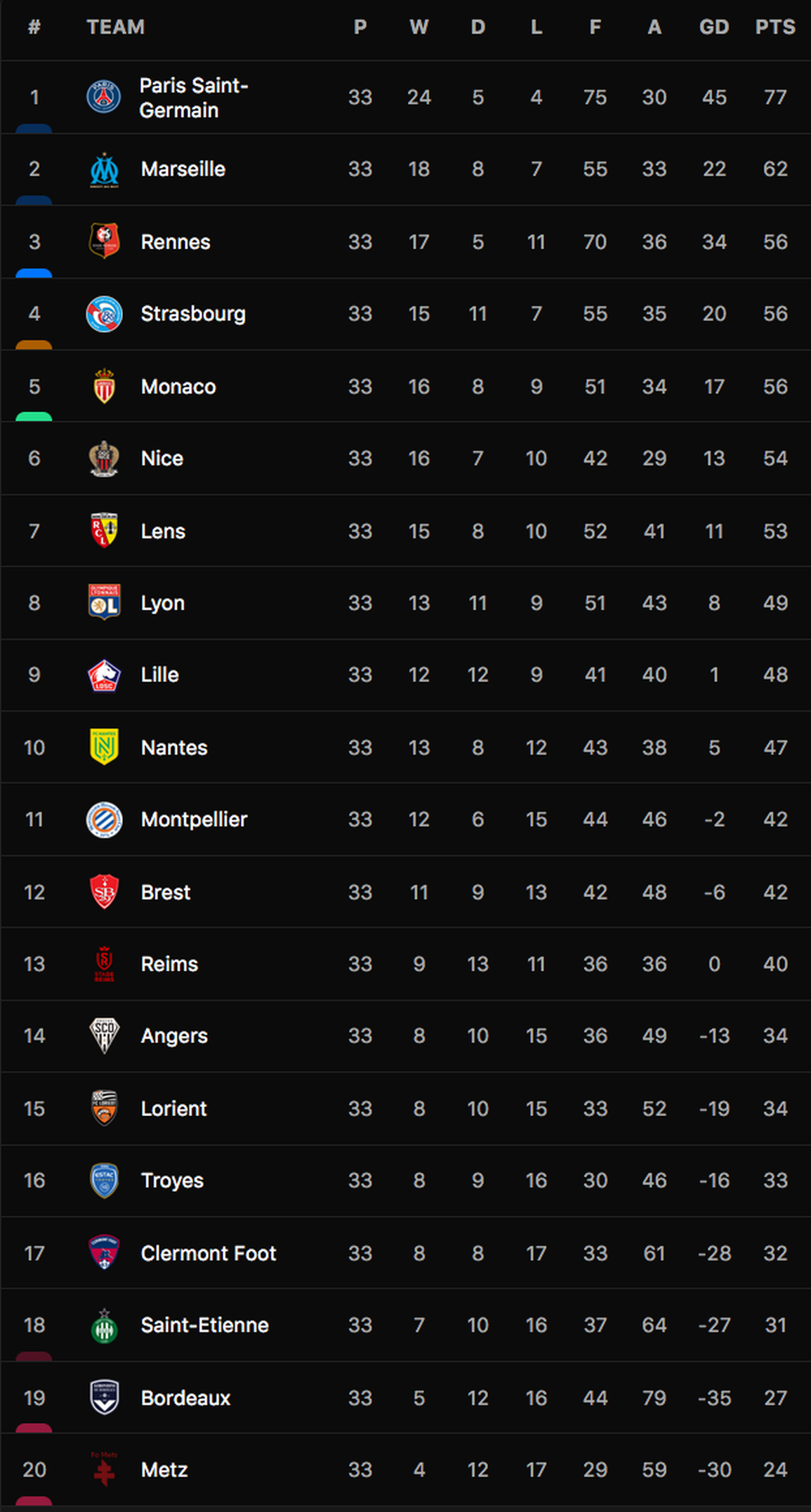Open the Saint-Etienne green logo

(x=104, y=1325)
